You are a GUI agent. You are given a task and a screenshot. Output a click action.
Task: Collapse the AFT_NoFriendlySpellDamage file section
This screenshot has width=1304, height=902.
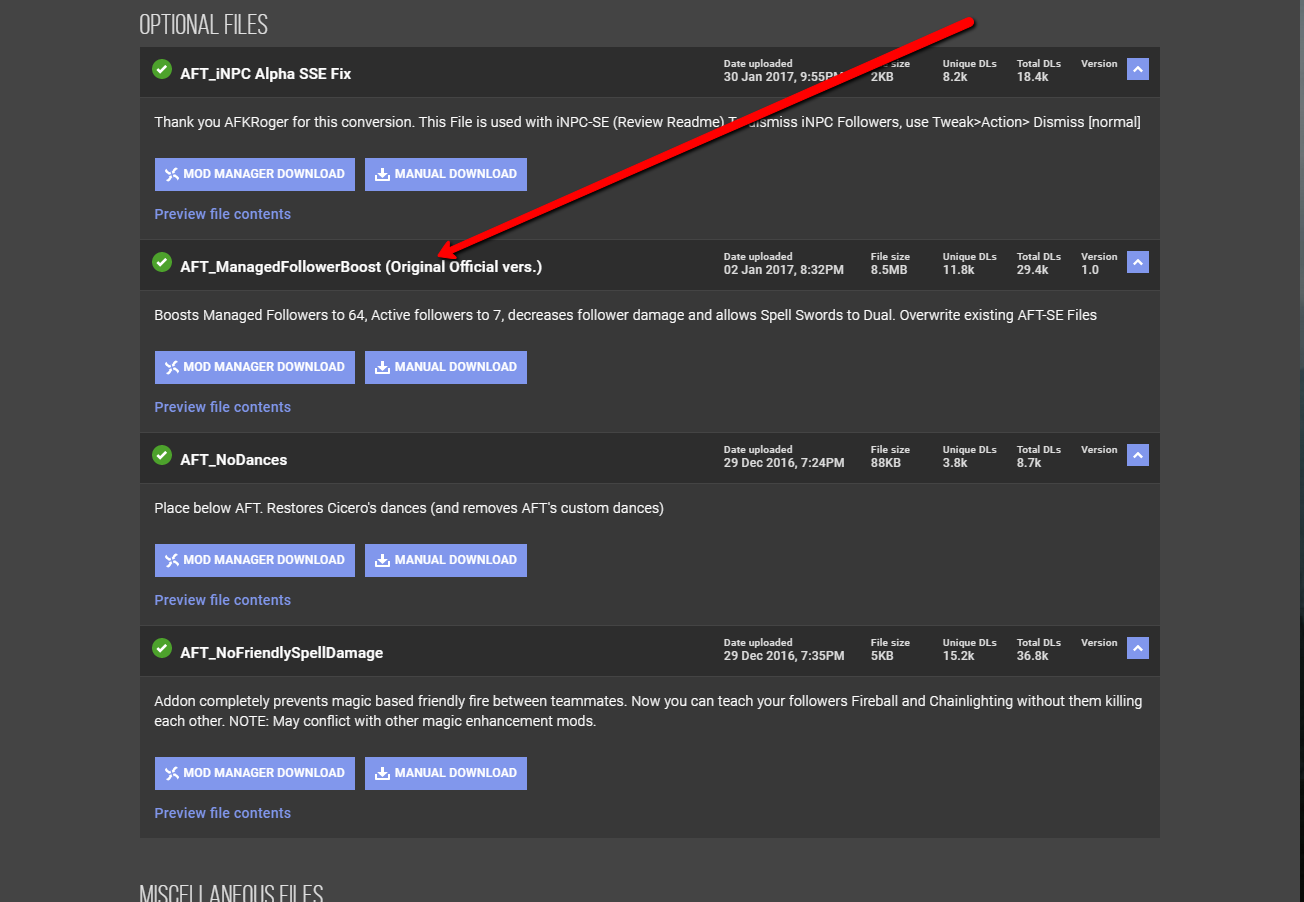(1137, 648)
